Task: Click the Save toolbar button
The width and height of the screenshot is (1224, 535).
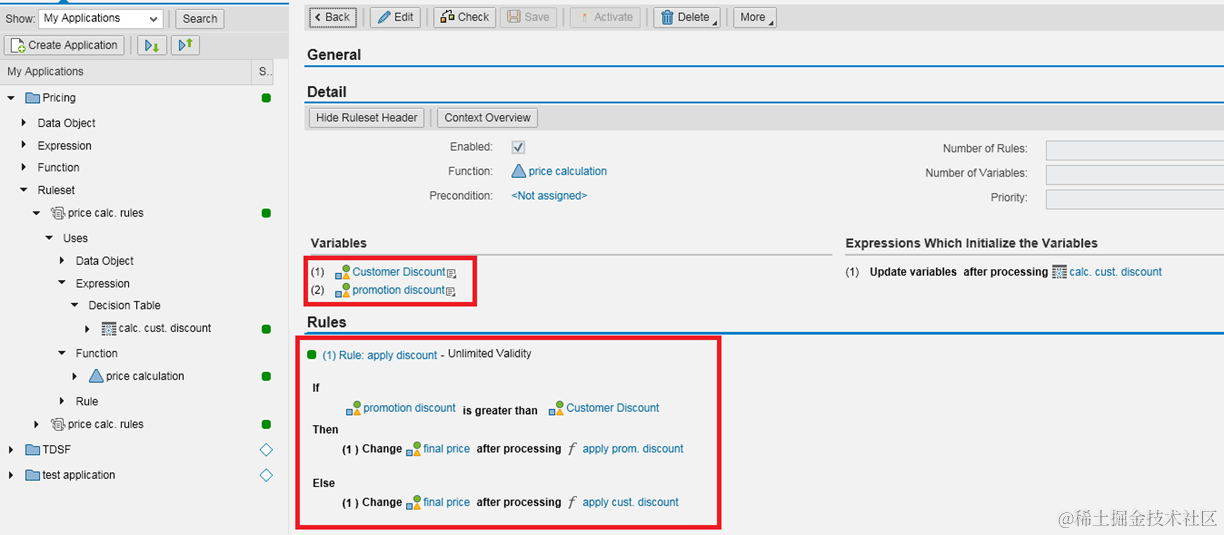Action: [528, 17]
